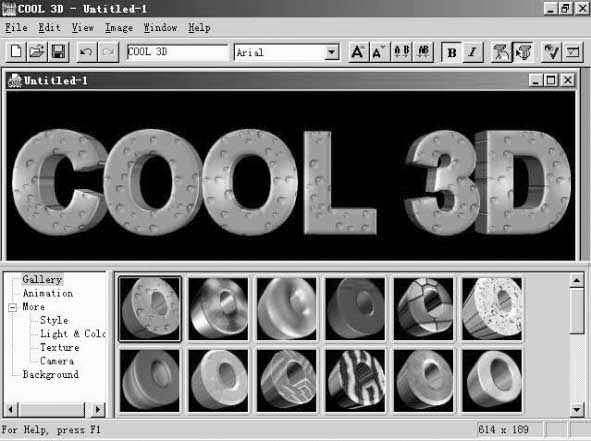Click the New document icon
This screenshot has width=591, height=441.
16,52
